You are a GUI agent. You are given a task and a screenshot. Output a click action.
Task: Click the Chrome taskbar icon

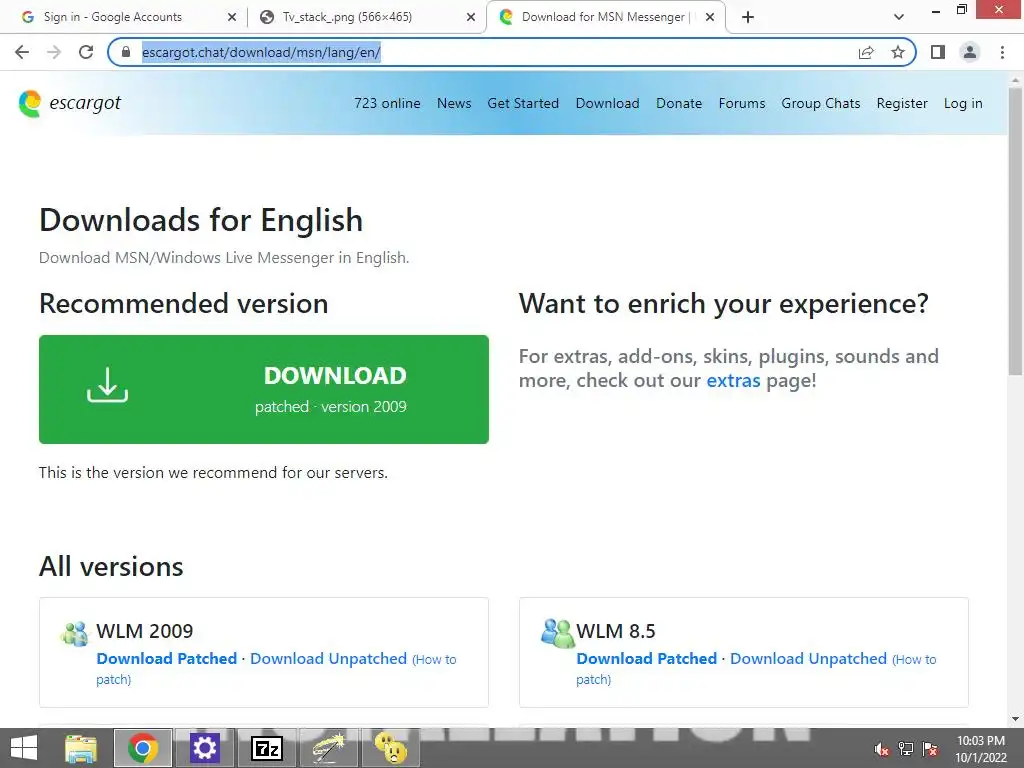(143, 748)
